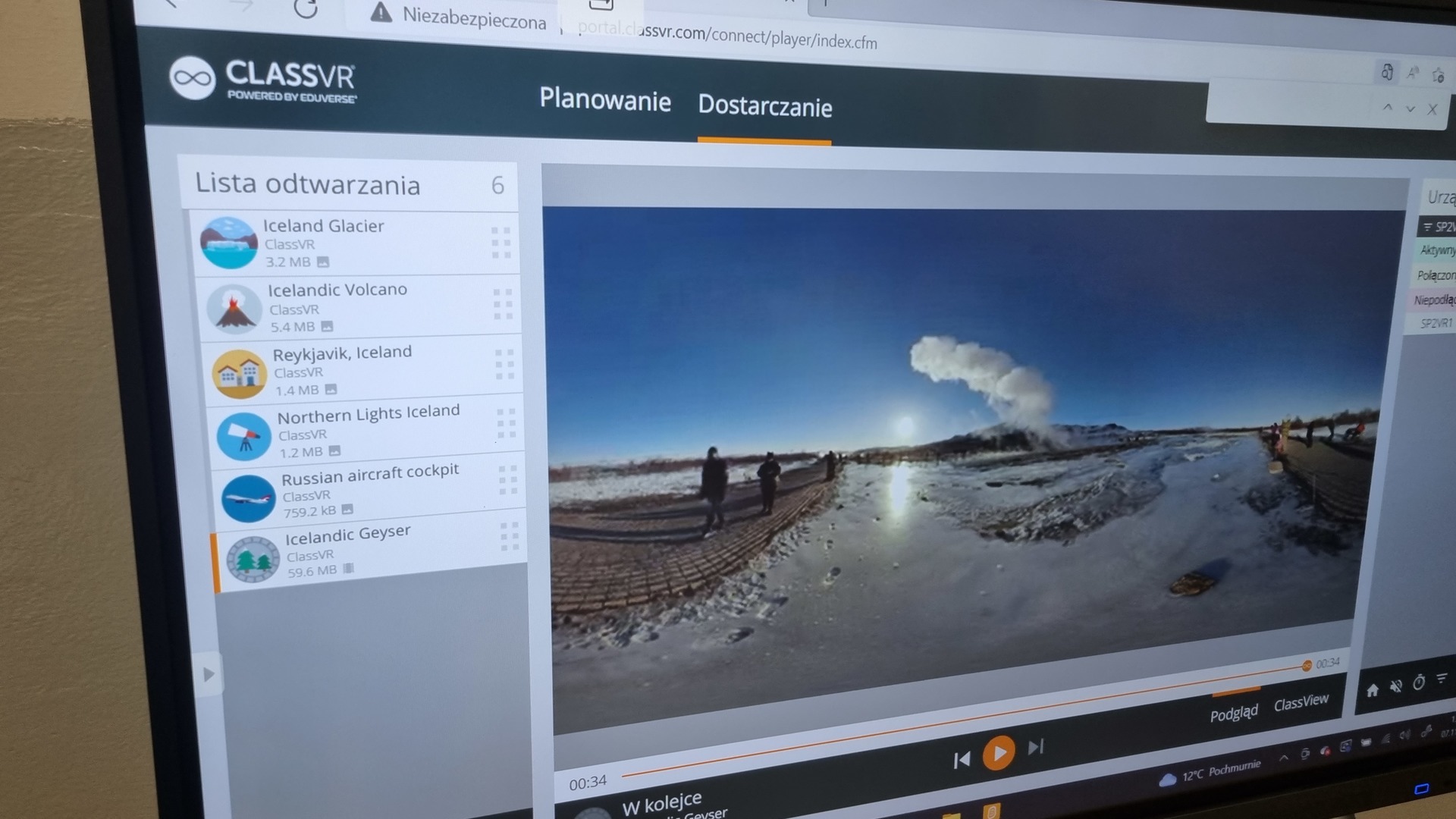The height and width of the screenshot is (819, 1456).
Task: Toggle the mute headsets speaker icon
Action: point(1395,686)
